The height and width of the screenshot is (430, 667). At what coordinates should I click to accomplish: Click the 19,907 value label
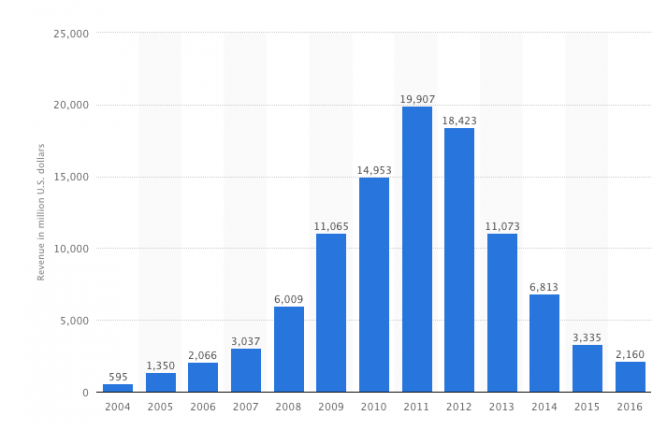coord(417,98)
